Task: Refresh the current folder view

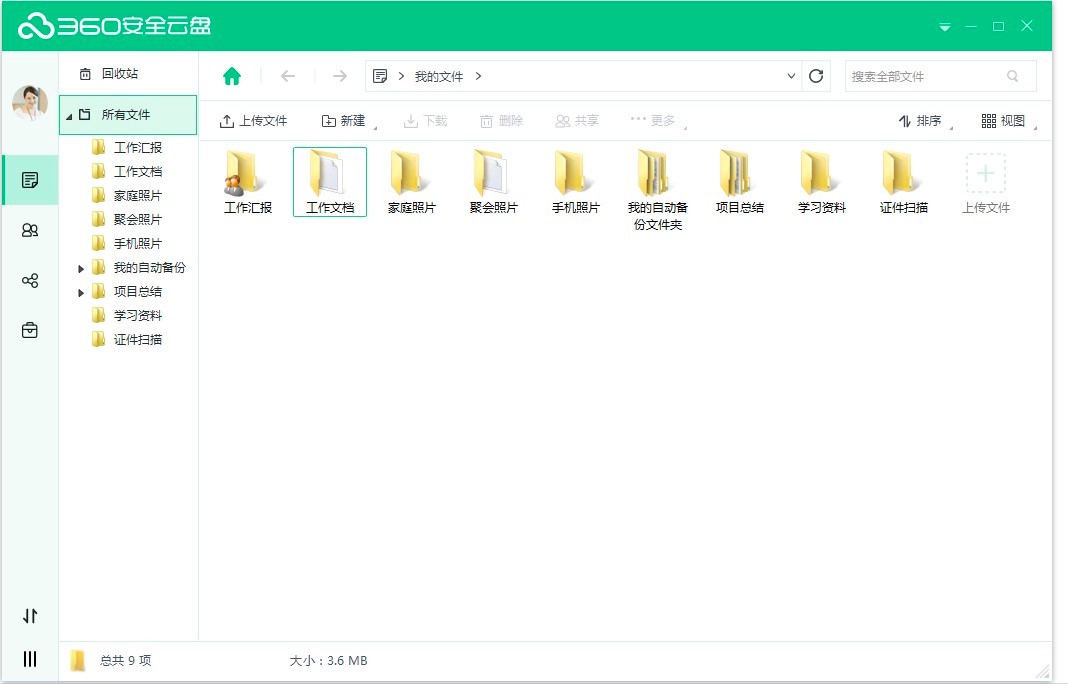Action: (817, 75)
